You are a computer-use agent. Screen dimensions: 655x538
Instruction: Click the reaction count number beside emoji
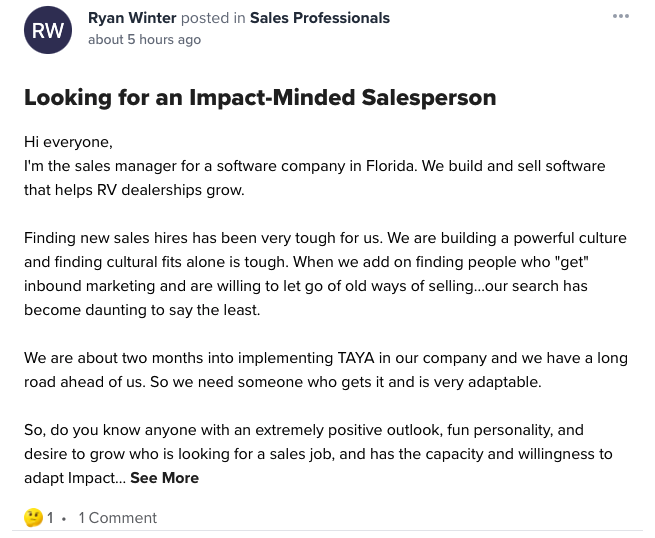[50, 518]
